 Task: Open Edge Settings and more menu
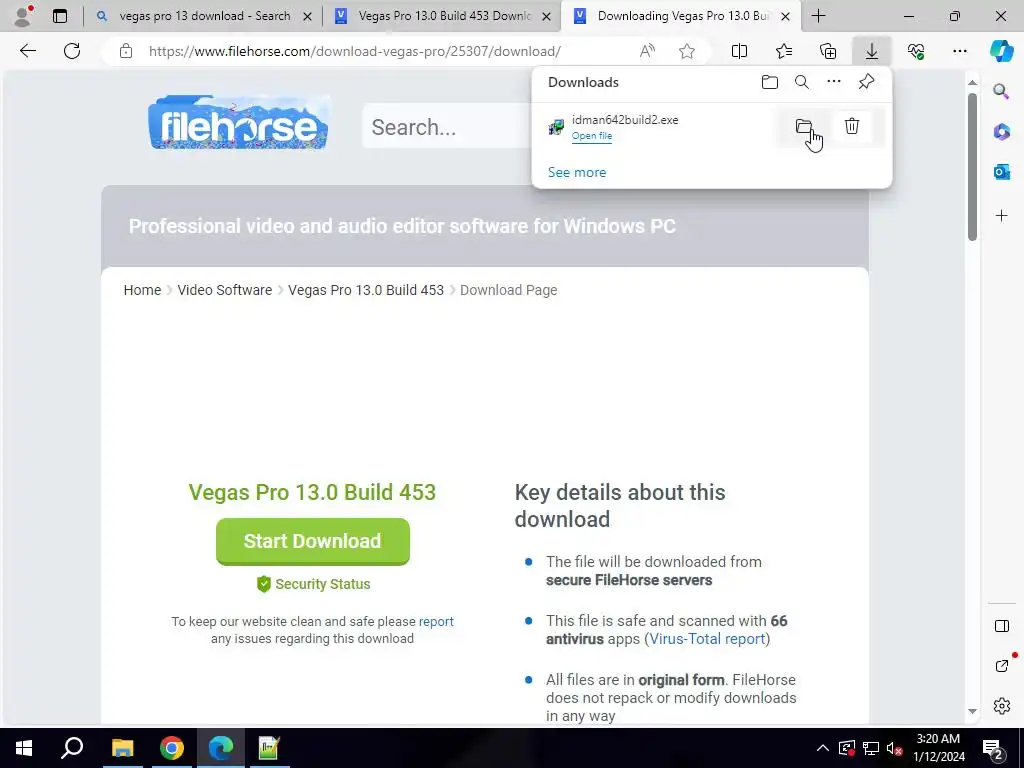(959, 51)
